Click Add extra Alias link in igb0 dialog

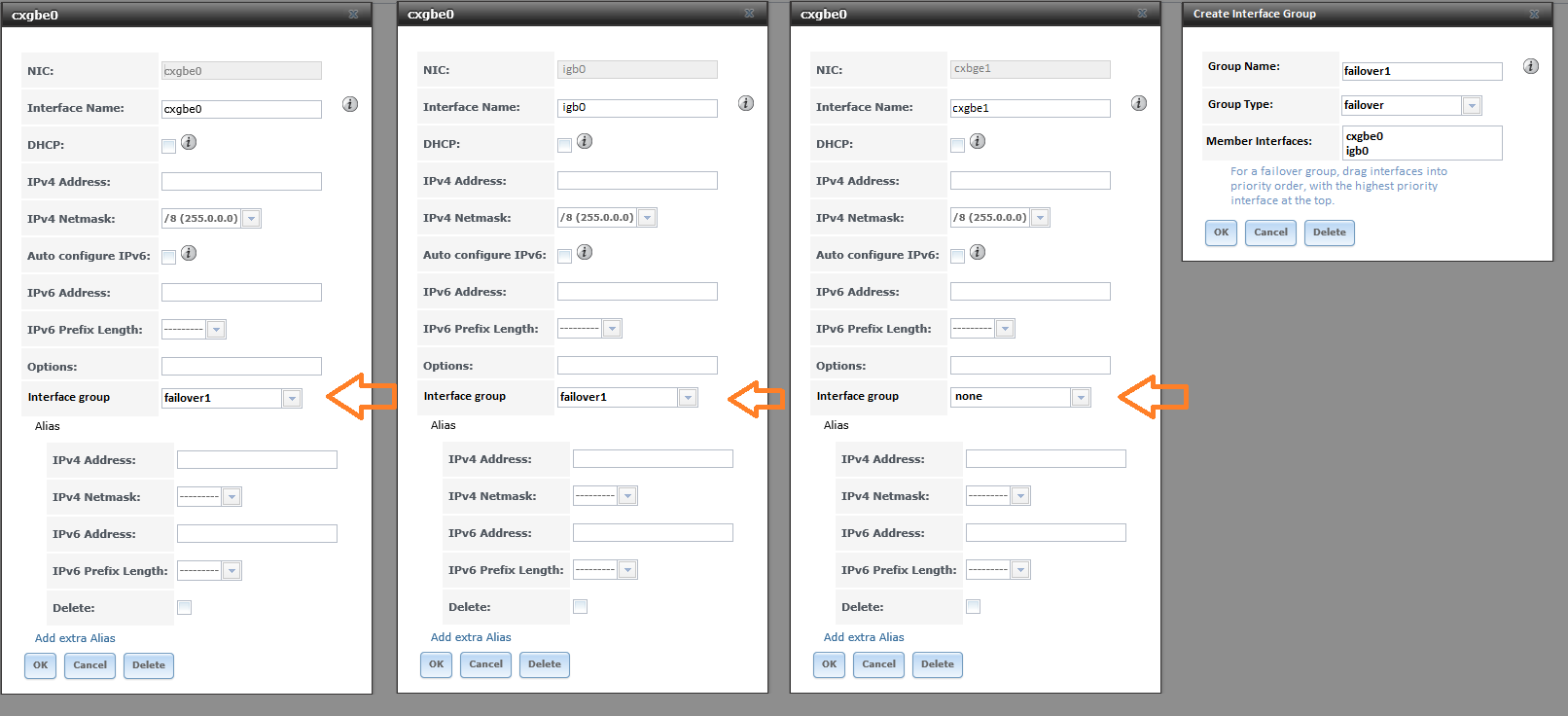click(471, 637)
